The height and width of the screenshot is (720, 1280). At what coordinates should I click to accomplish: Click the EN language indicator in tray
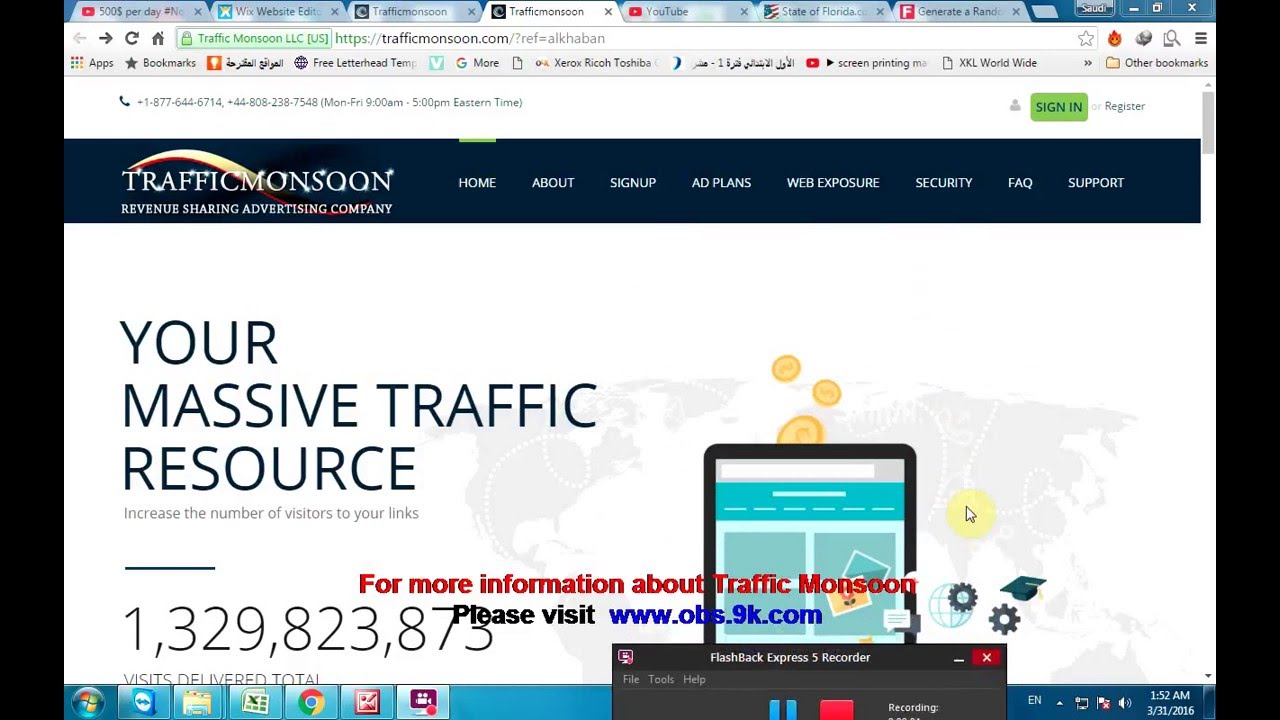(1034, 701)
